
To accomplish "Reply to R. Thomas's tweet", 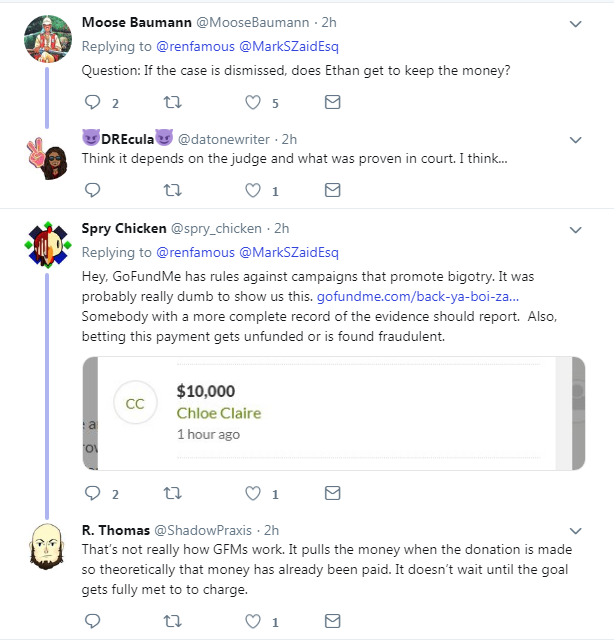I will coord(93,621).
